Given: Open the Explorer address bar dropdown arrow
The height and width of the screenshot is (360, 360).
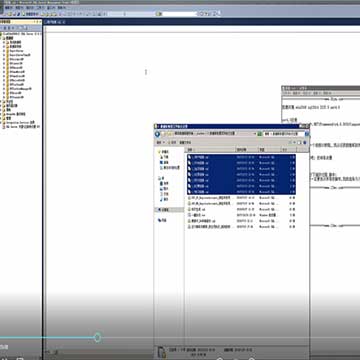Looking at the screenshot, I should [255, 134].
